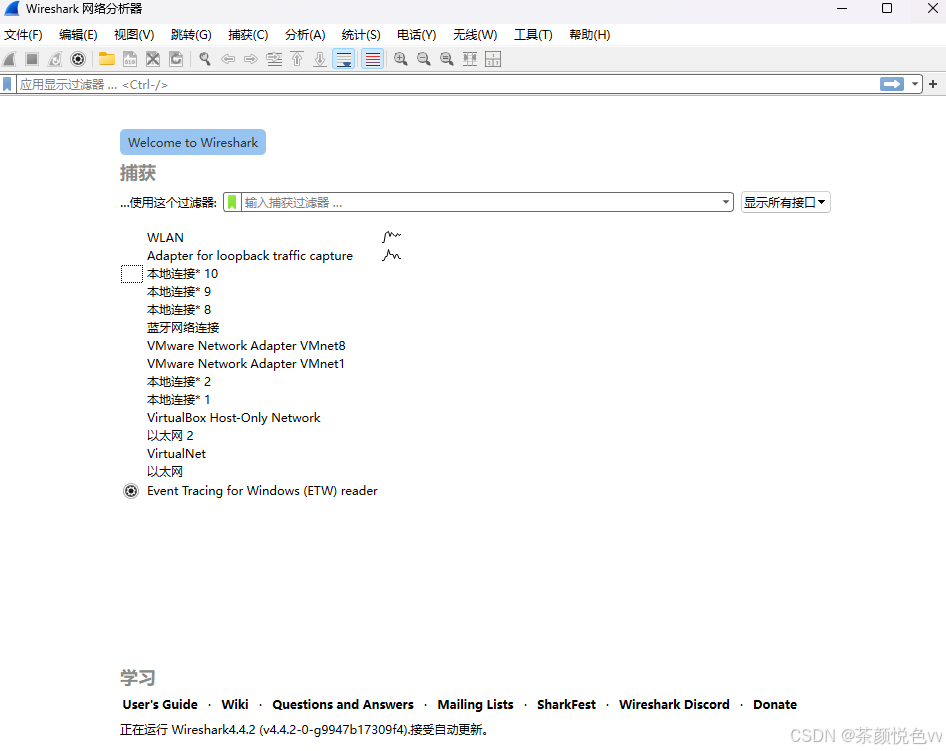The height and width of the screenshot is (751, 946).
Task: Open the Wiki link
Action: [235, 705]
